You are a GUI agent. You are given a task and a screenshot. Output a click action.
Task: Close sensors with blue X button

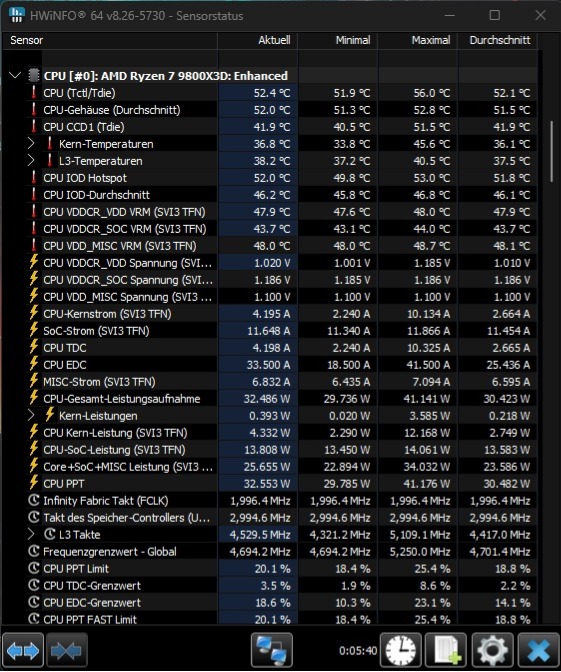point(538,651)
